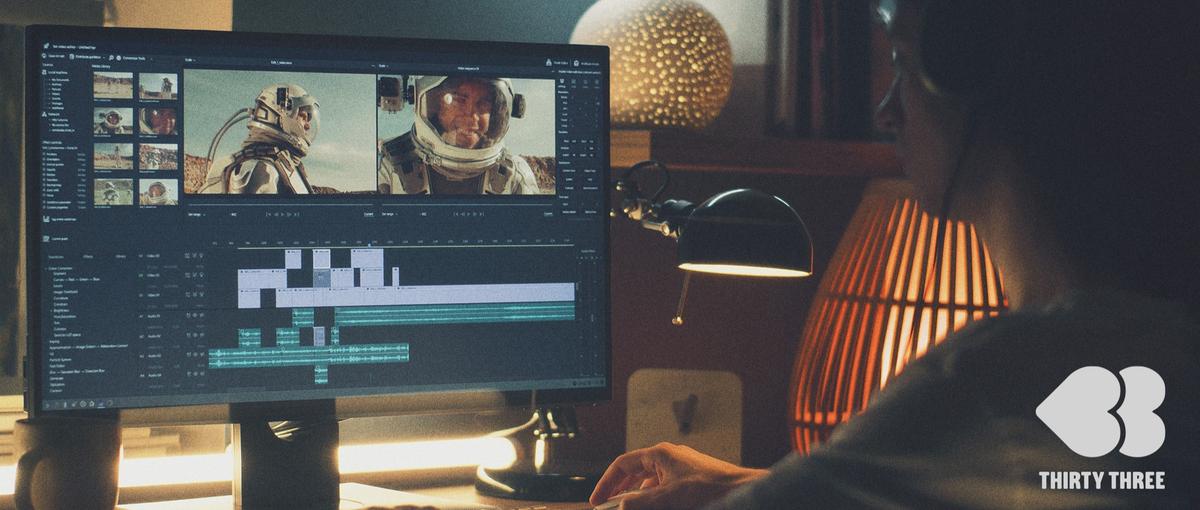Expand Local machine in the Sources tree
This screenshot has width=1200, height=510.
pyautogui.click(x=56, y=73)
